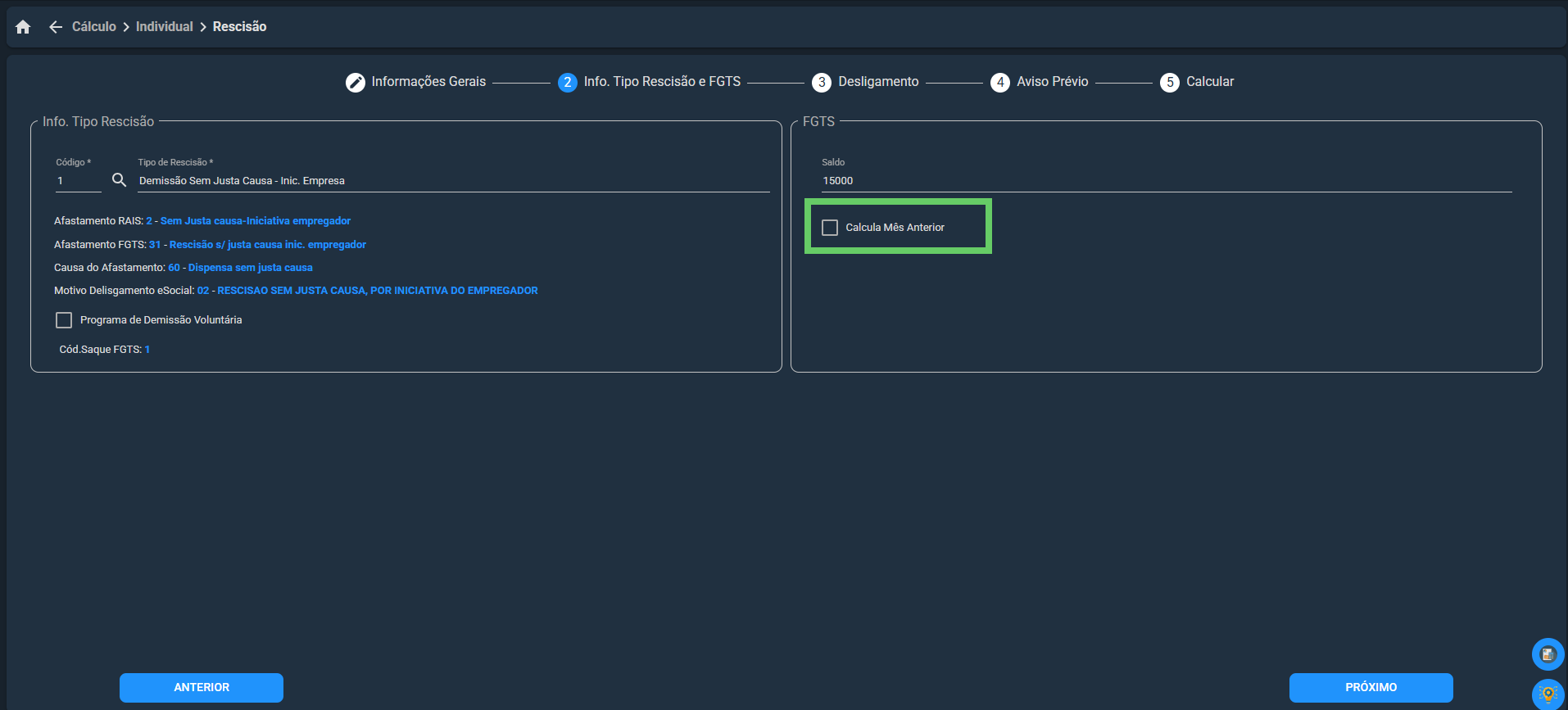Click the back arrow in breadcrumb
Screen dimensions: 1568x710
coord(56,27)
